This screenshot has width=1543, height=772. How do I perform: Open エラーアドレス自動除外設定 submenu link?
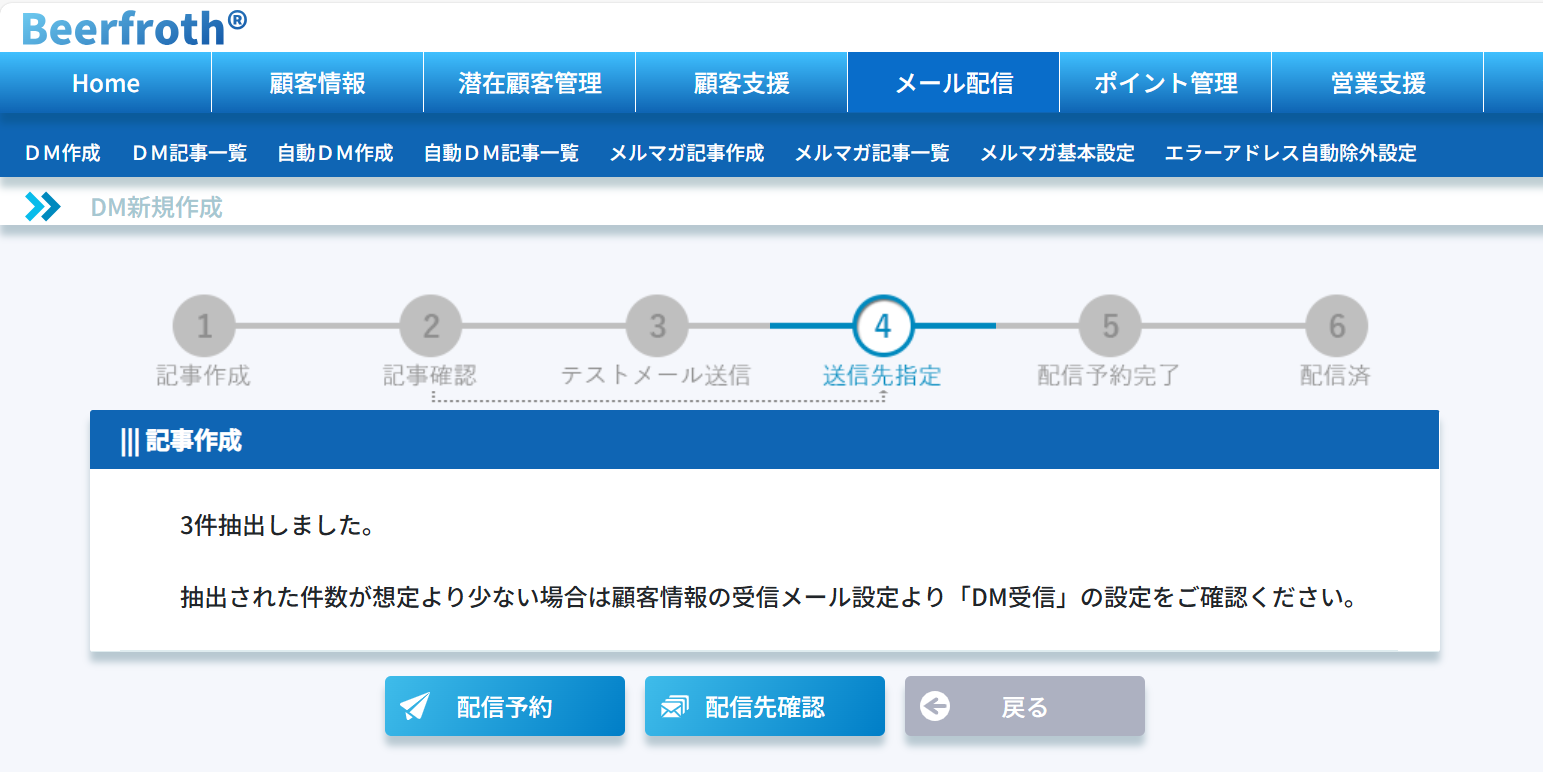click(1290, 153)
